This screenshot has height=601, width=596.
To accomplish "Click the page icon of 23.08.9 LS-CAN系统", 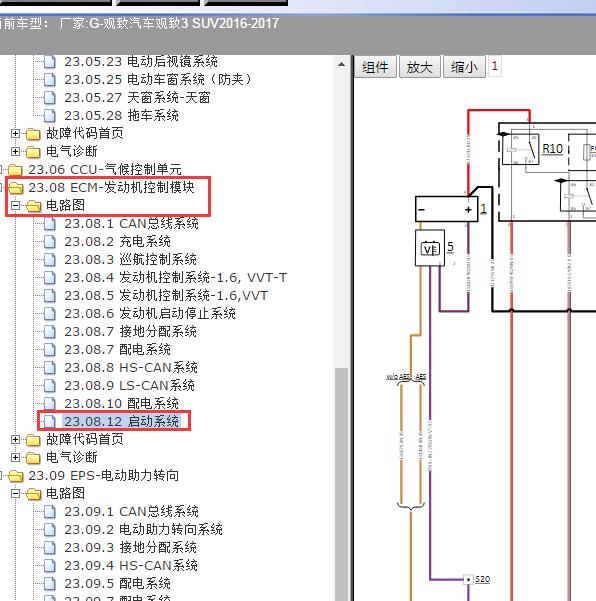I will 49,386.
